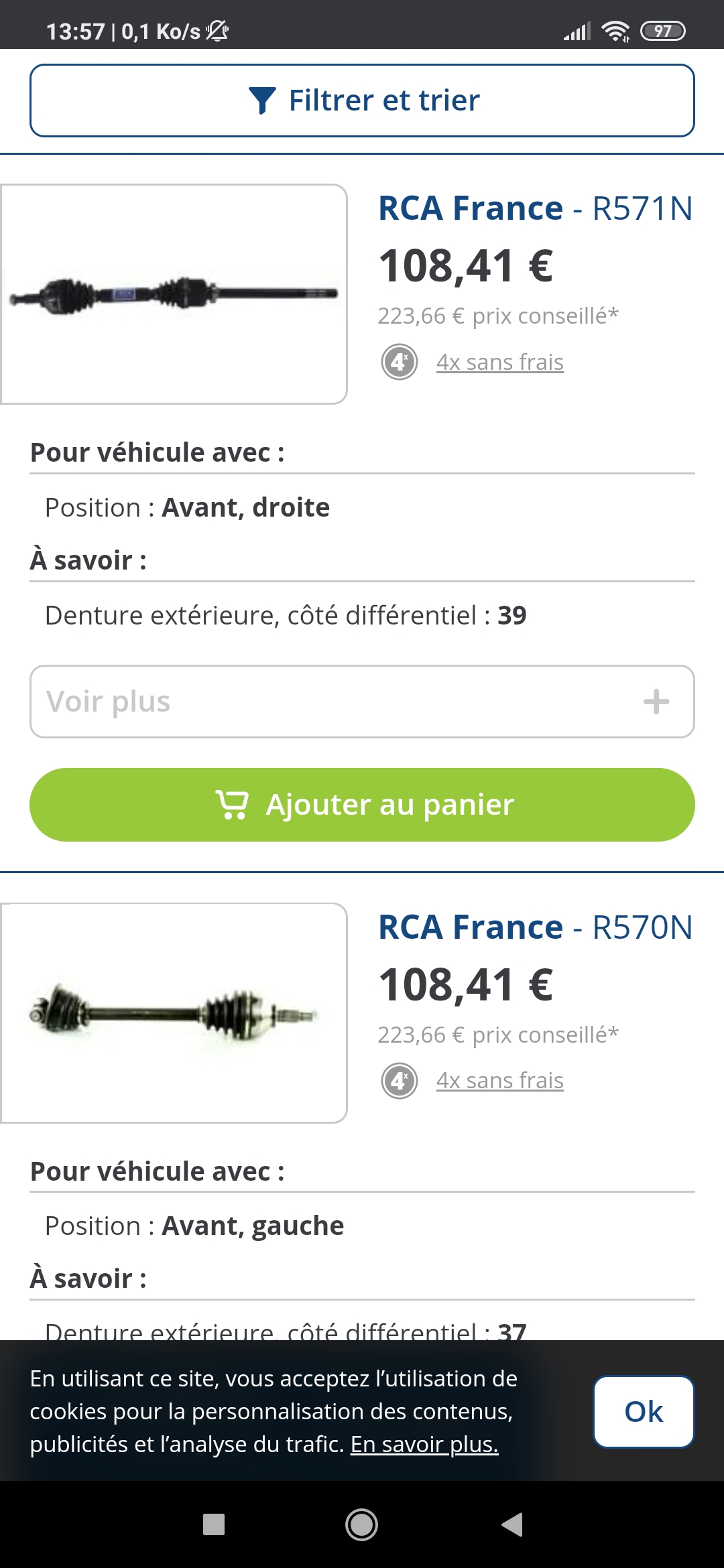Tap the 4x payment badge icon for R570N
724x1568 pixels.
tap(400, 1081)
